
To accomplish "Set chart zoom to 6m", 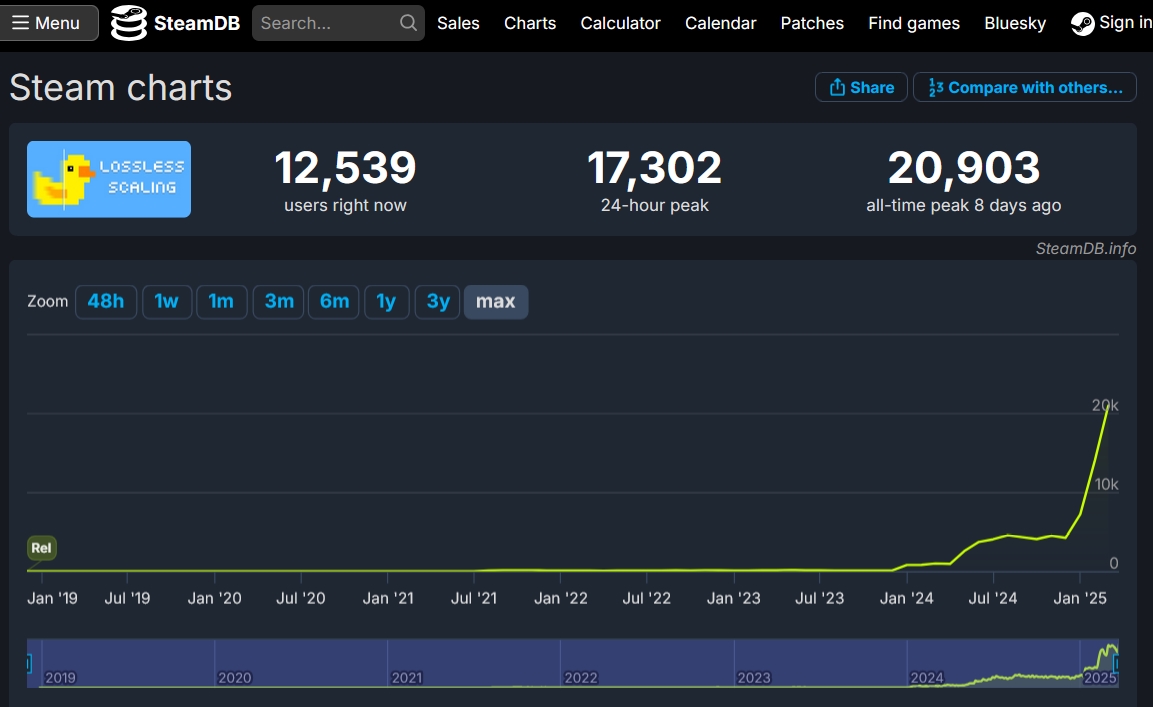I will [334, 302].
